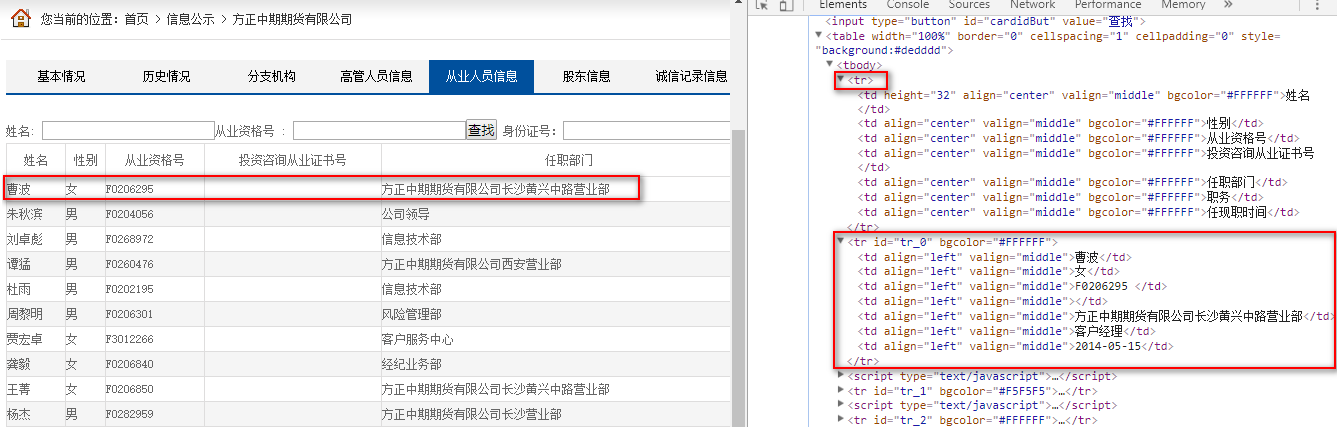The width and height of the screenshot is (1337, 427).
Task: Focus the 身份证号 input field
Action: tap(646, 131)
